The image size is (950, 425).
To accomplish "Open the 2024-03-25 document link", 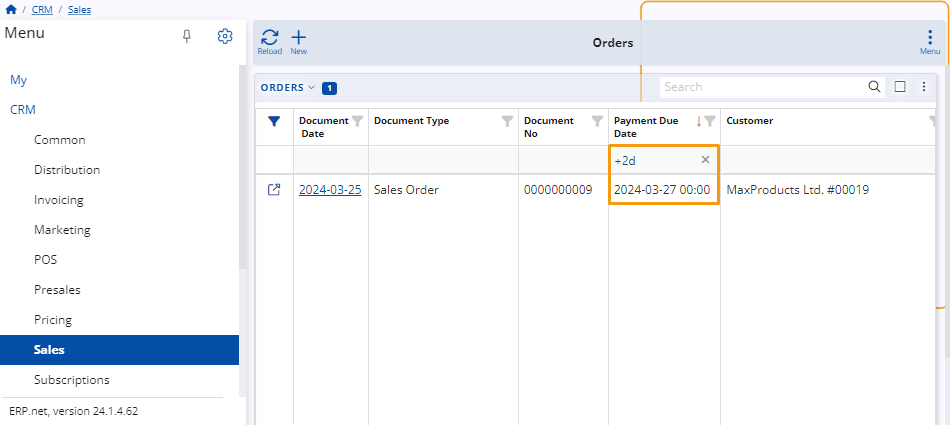I will [x=330, y=190].
